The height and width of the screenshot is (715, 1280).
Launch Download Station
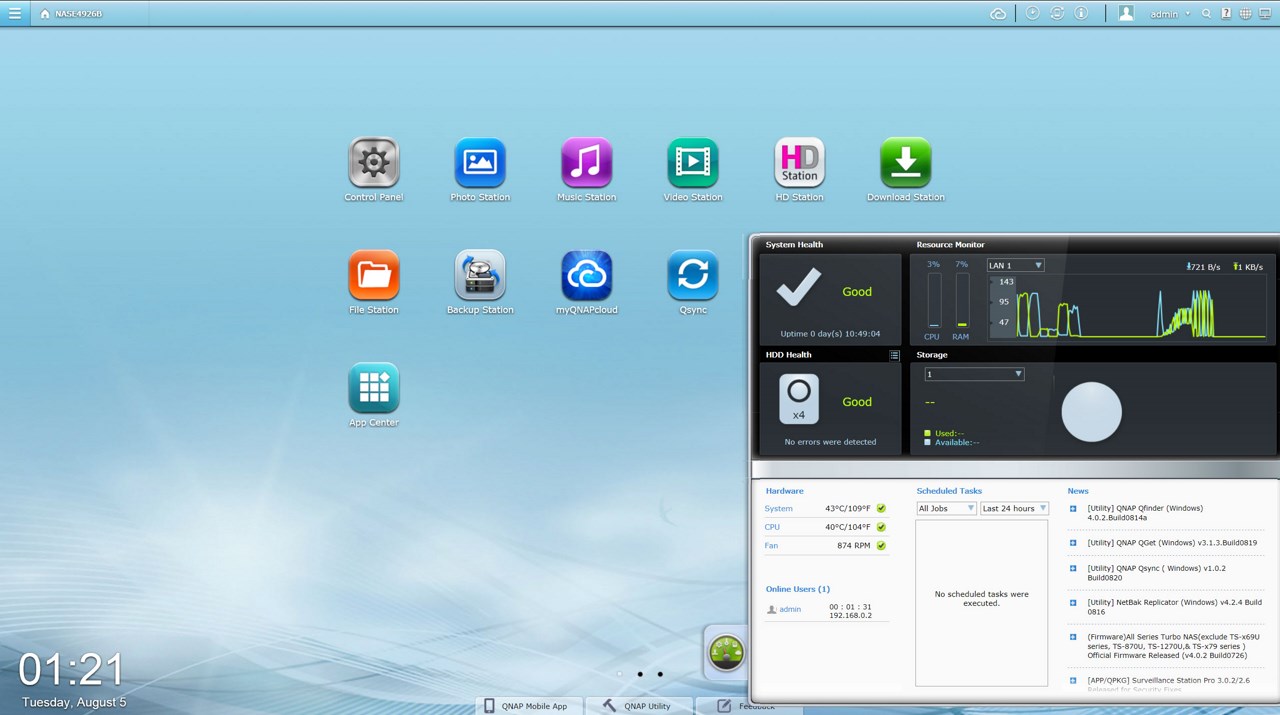[906, 163]
